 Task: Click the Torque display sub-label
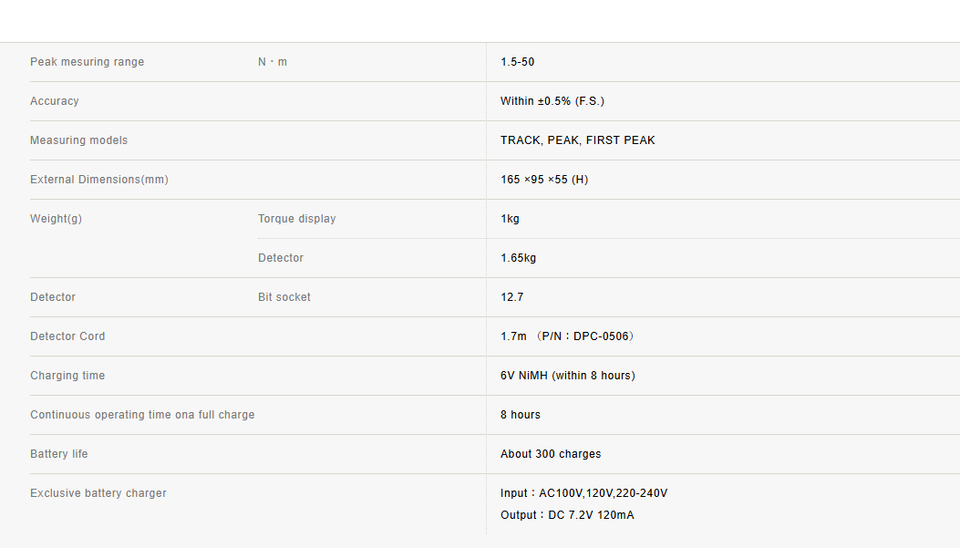(x=297, y=219)
